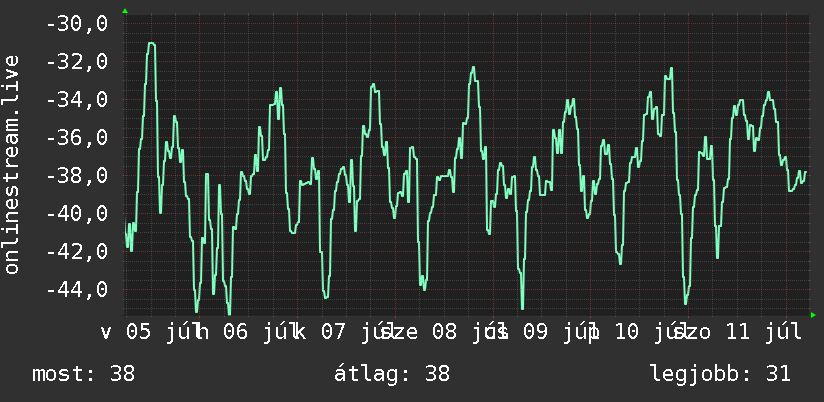Click the 'p 10 júl' date label
Screen dimensions: 824x402
pyautogui.click(x=640, y=332)
